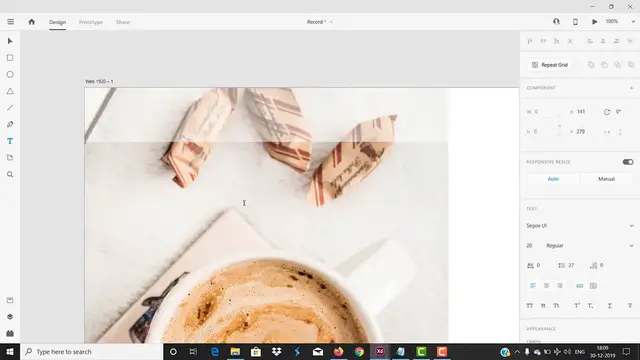Choose Area Text mode
640x360 pixels.
coord(593,286)
